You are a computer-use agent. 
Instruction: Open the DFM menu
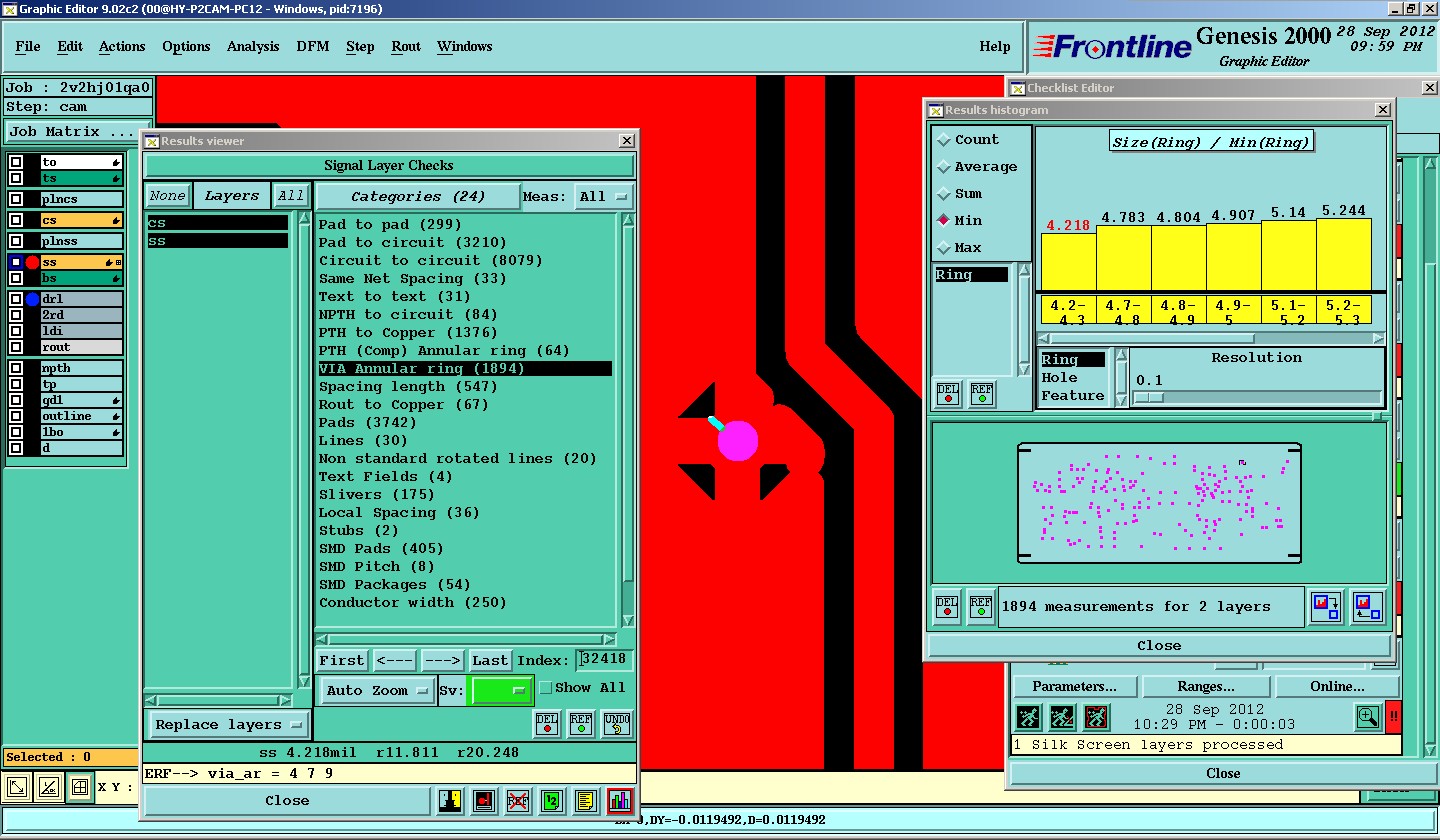(x=313, y=47)
